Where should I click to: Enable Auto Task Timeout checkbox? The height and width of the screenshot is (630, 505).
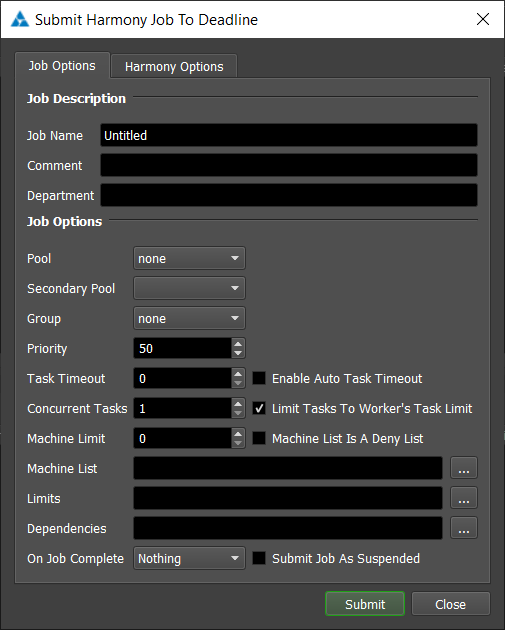coord(259,378)
